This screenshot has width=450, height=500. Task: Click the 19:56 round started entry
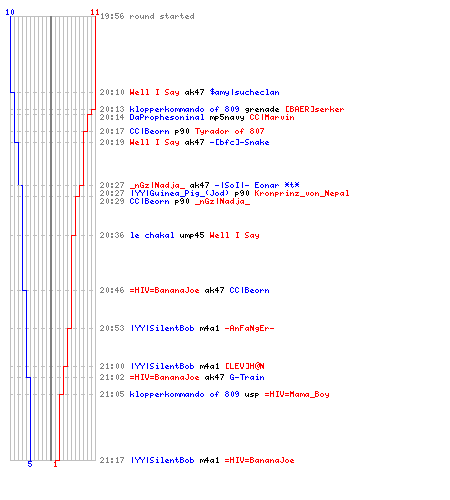pos(147,16)
